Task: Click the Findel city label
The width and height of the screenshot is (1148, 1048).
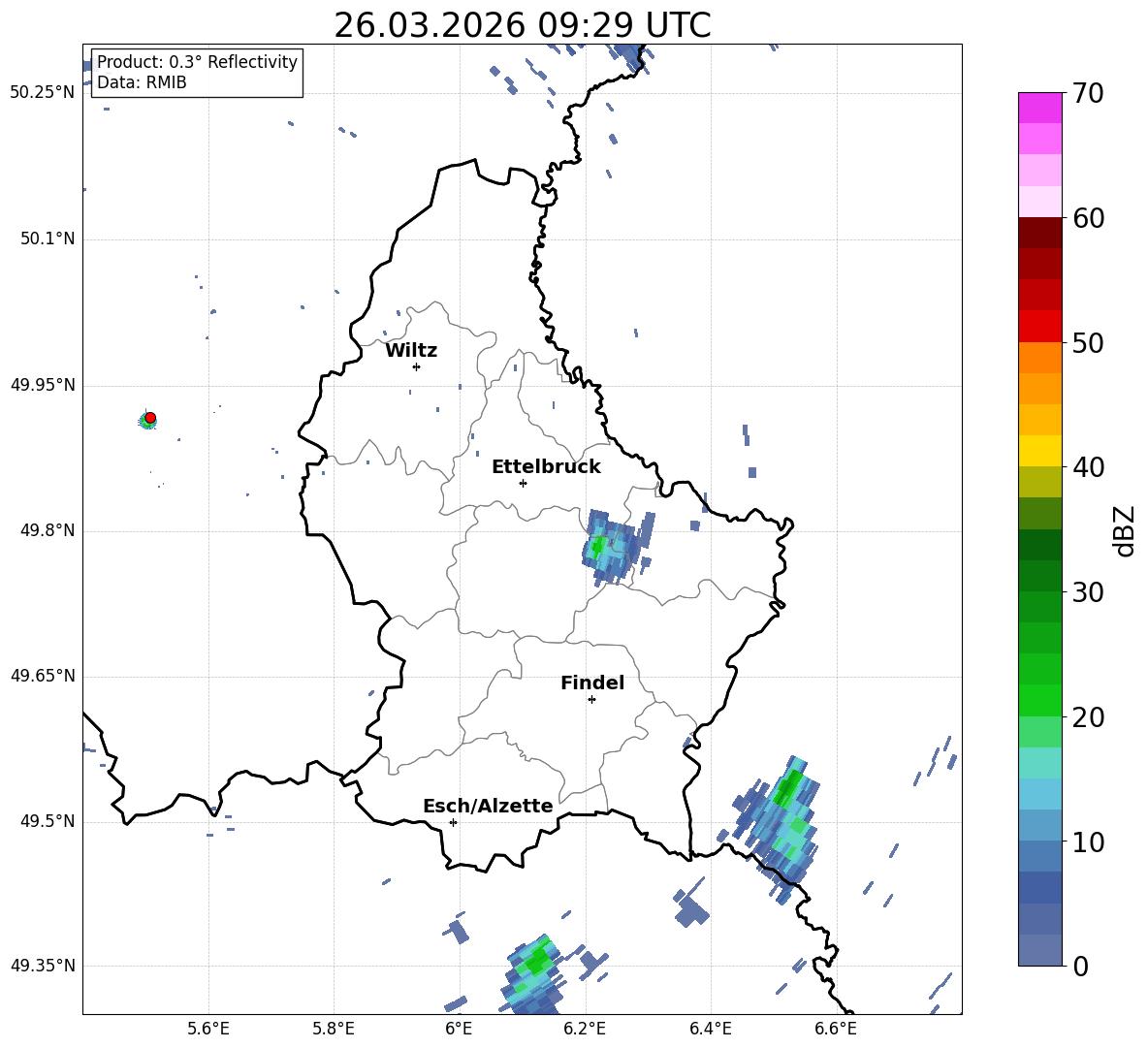Action: click(592, 683)
